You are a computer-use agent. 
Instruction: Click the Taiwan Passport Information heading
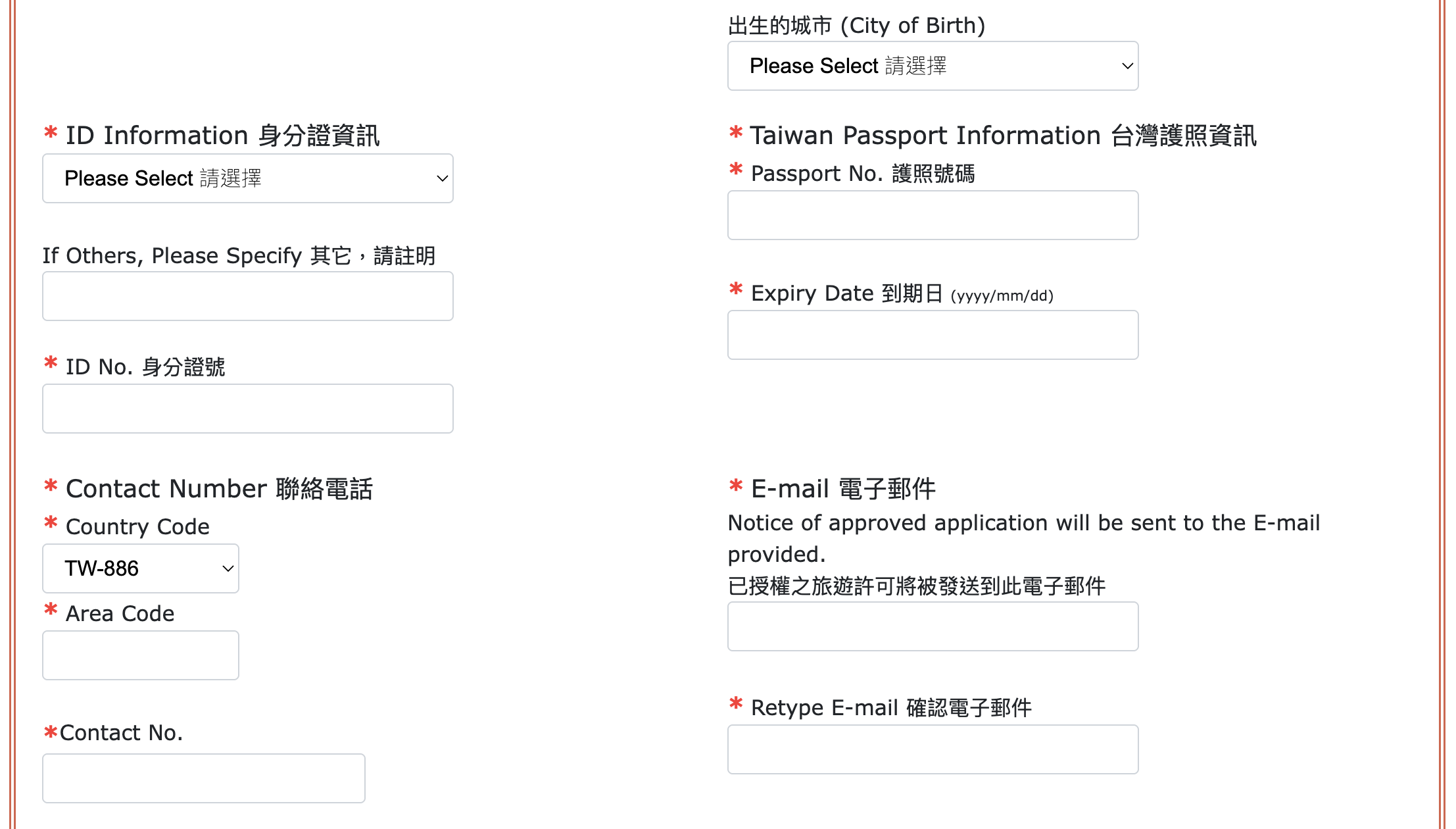pos(1002,136)
